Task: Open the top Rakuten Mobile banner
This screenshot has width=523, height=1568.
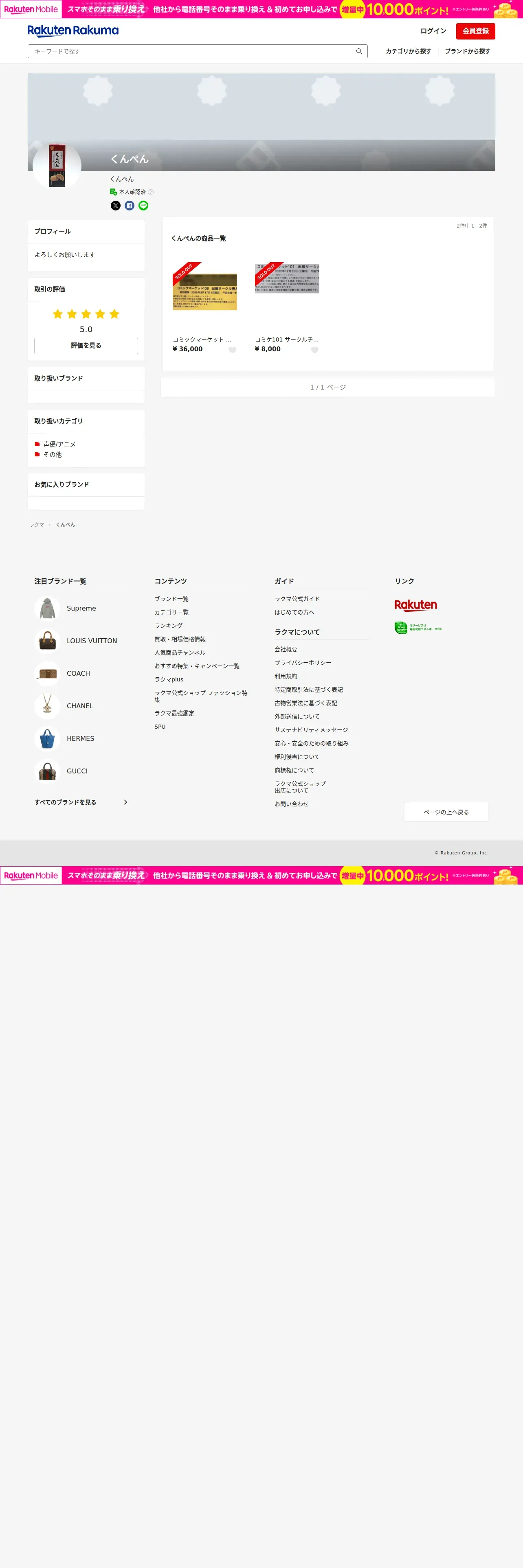Action: (261, 9)
